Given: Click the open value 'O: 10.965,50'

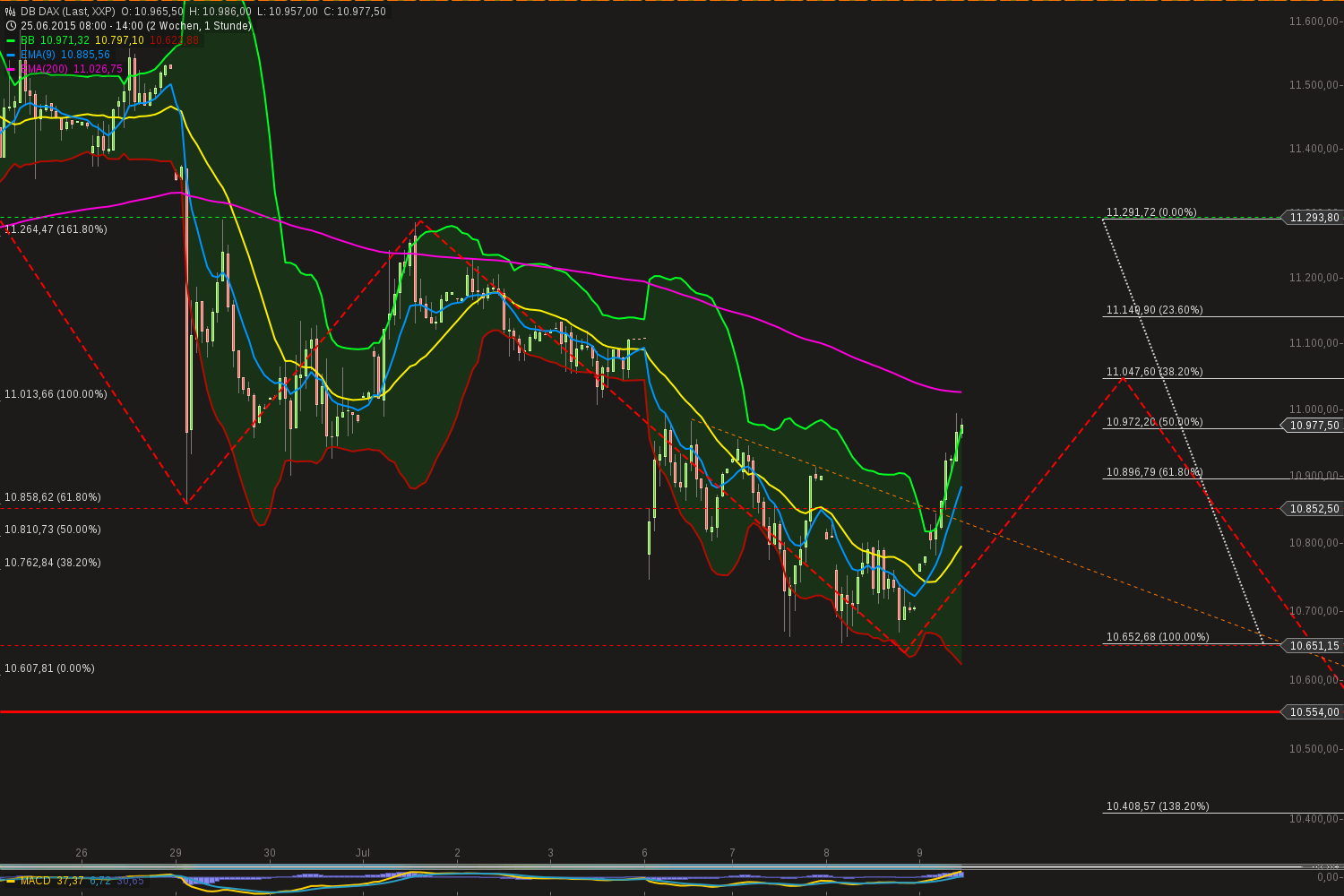Looking at the screenshot, I should click(x=152, y=12).
